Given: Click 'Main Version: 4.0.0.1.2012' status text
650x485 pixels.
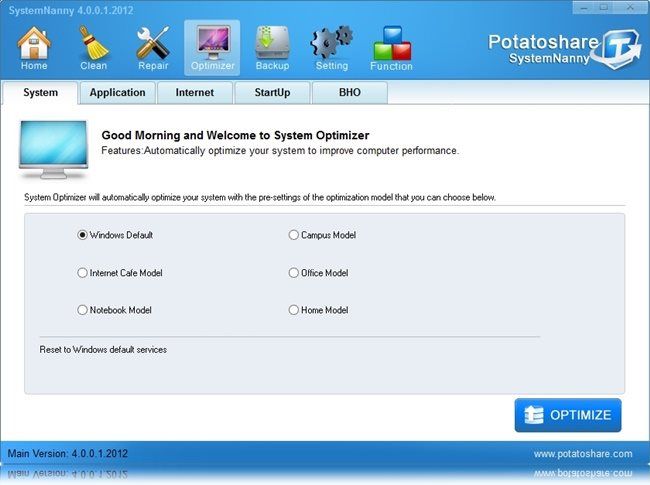Looking at the screenshot, I should coord(68,453).
